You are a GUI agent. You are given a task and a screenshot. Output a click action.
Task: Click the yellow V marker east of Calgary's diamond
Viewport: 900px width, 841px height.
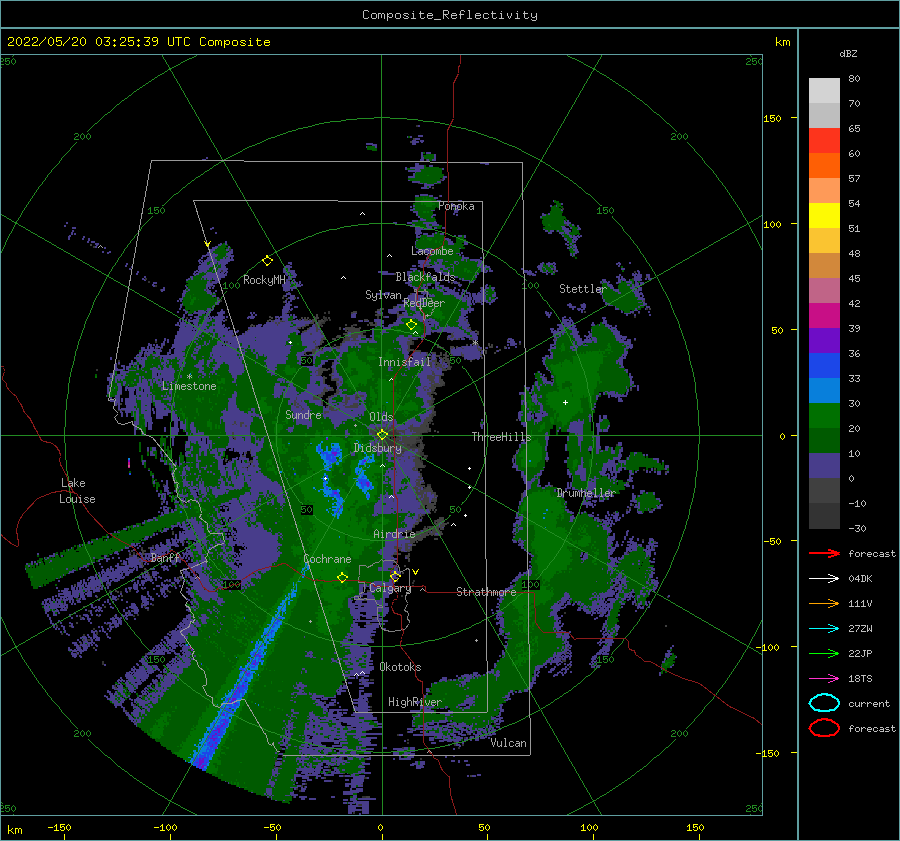click(x=416, y=572)
